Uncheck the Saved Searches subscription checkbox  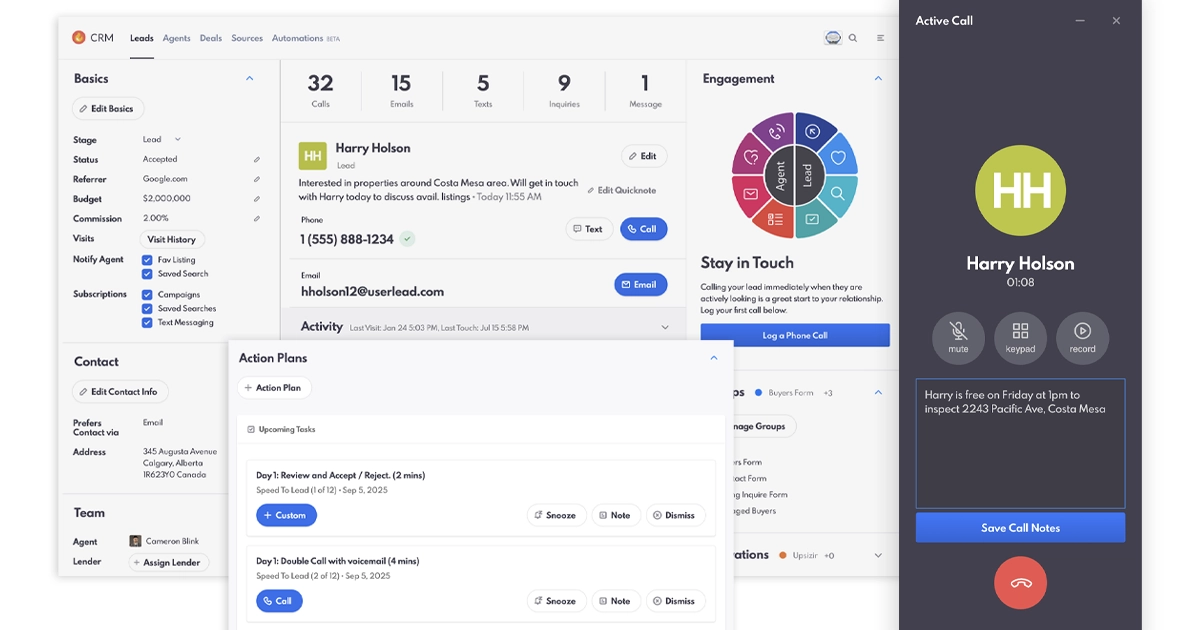147,309
